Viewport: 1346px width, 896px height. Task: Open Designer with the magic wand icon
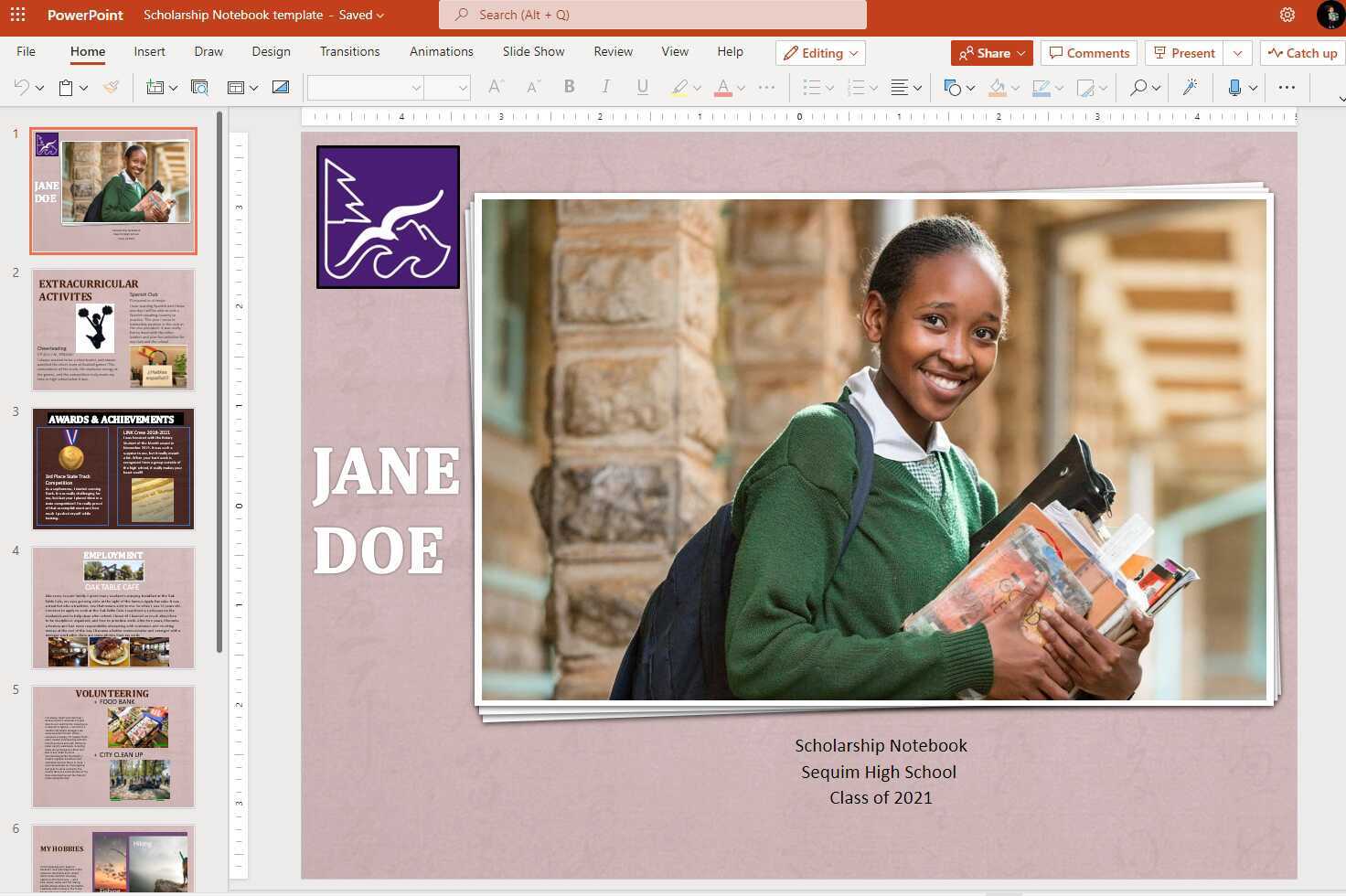[x=1190, y=87]
